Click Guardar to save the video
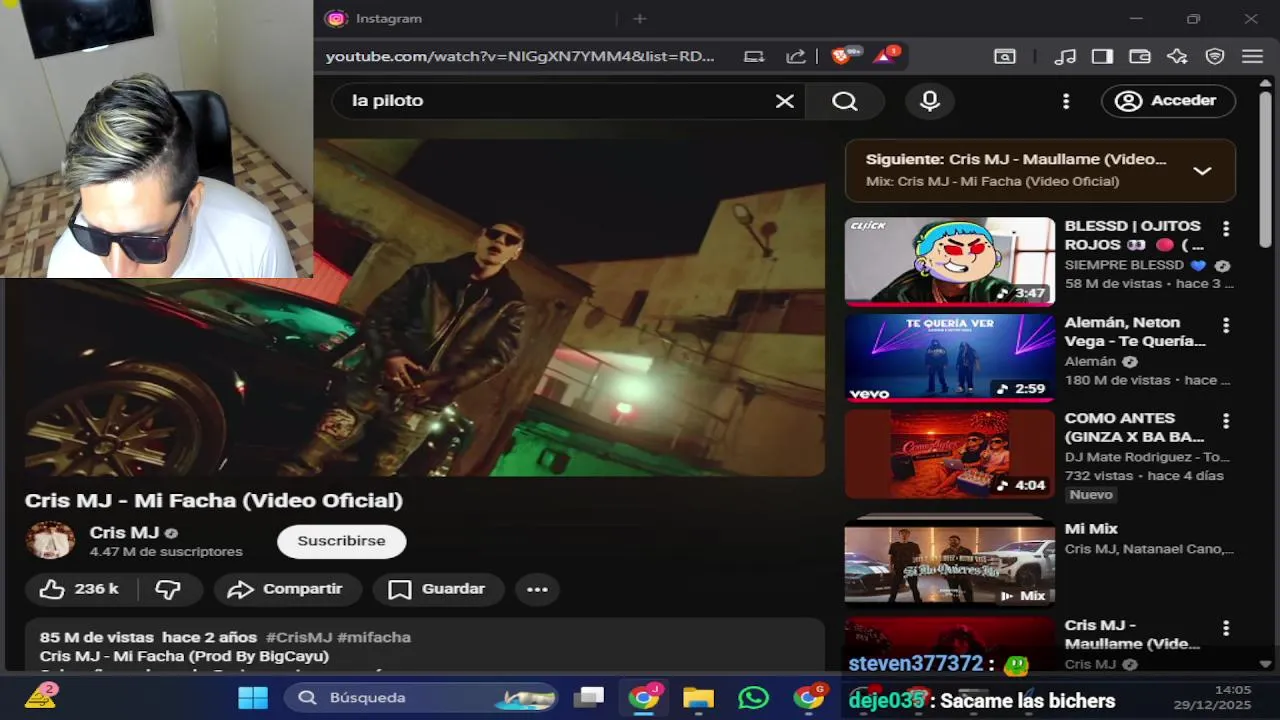Screen dimensions: 1280x720 point(436,589)
